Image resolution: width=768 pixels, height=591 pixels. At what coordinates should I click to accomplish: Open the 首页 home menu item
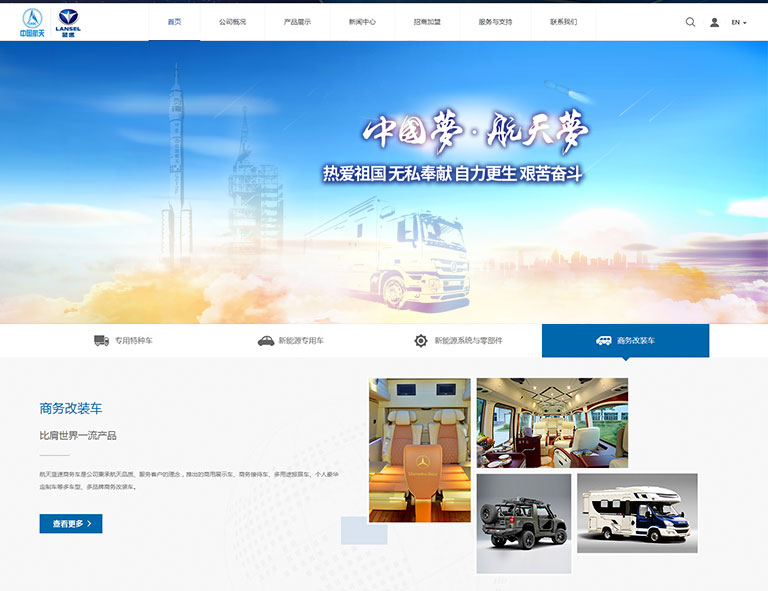click(174, 22)
